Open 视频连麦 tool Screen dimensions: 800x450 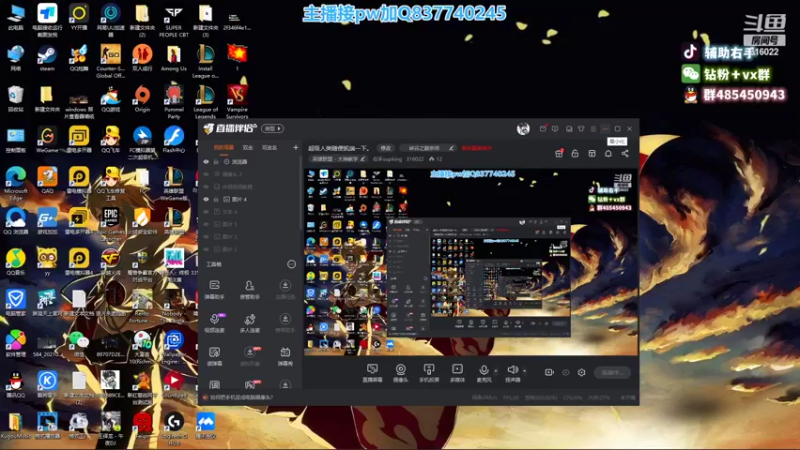[215, 323]
